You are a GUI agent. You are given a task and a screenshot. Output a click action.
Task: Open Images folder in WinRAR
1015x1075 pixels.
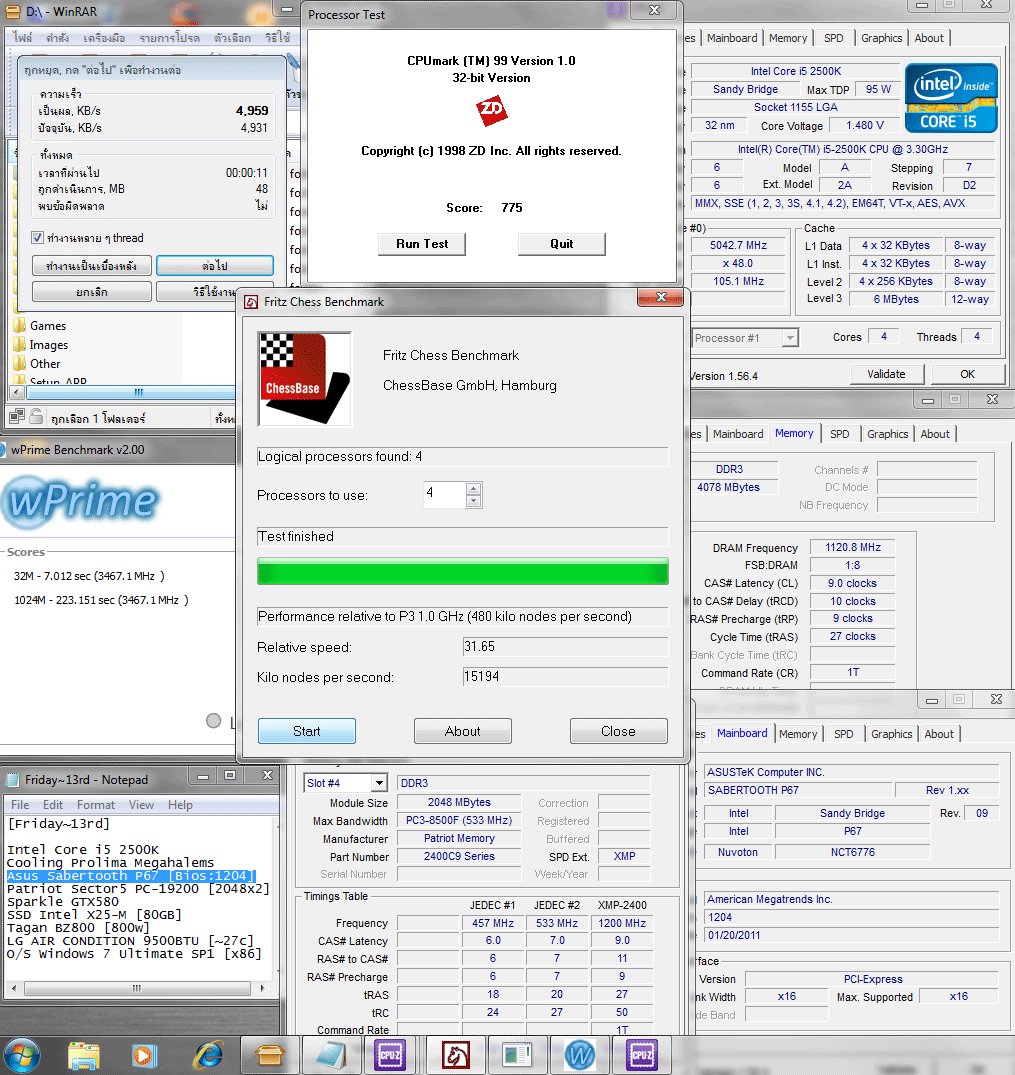[48, 345]
